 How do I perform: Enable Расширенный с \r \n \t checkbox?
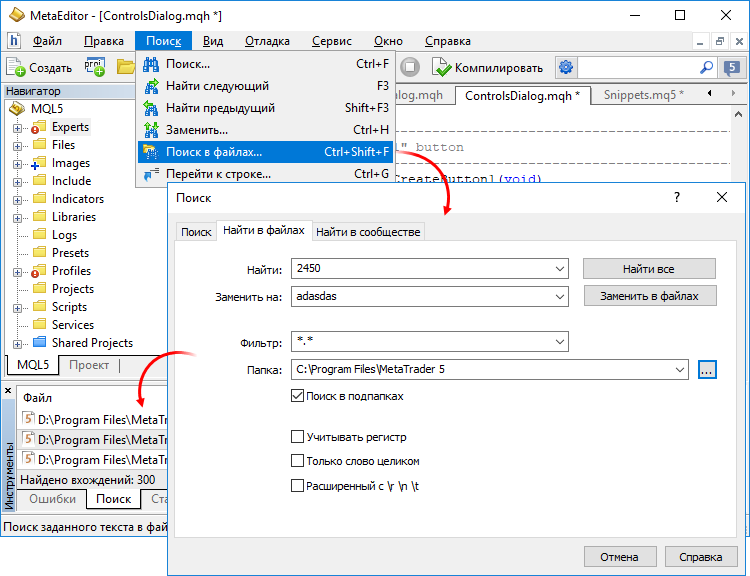tap(298, 486)
